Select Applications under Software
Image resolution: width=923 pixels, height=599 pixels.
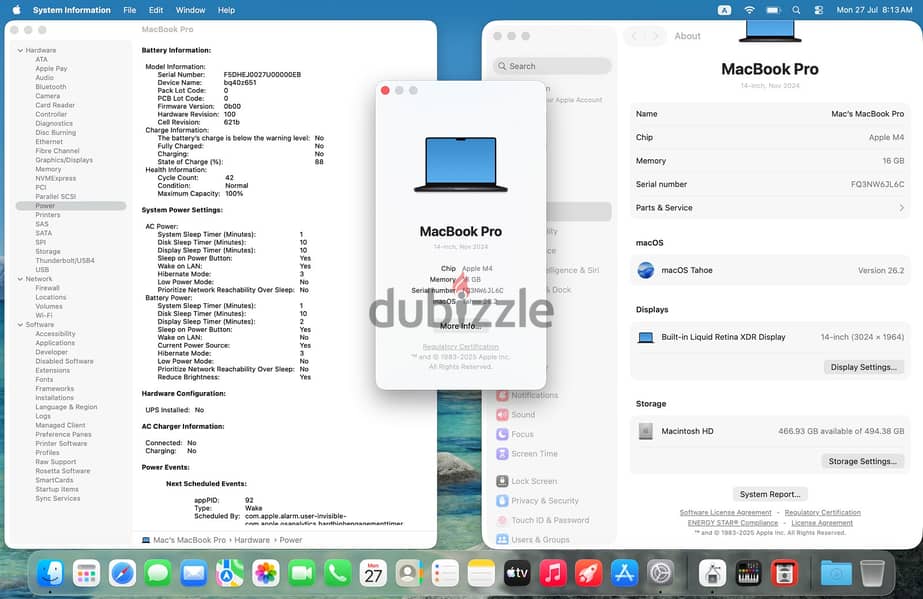point(55,343)
